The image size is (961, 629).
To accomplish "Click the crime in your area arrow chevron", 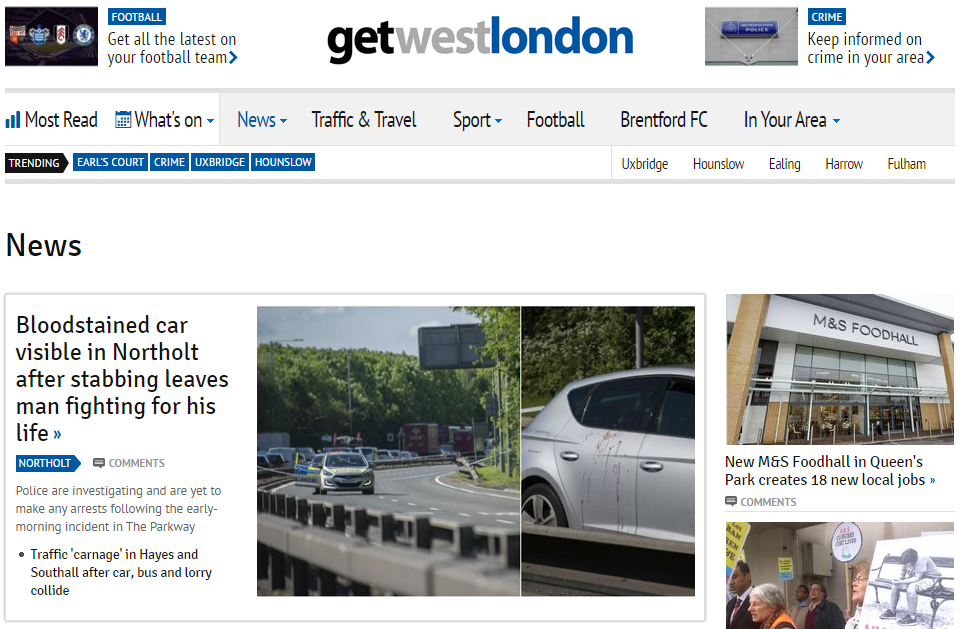I will pos(930,58).
